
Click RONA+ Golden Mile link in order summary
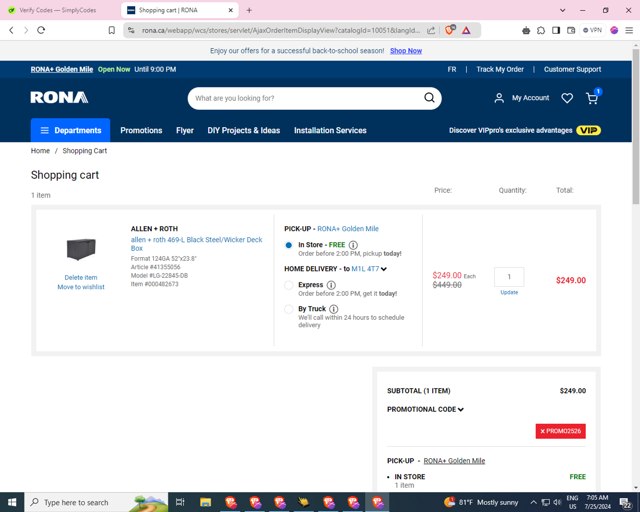(454, 461)
